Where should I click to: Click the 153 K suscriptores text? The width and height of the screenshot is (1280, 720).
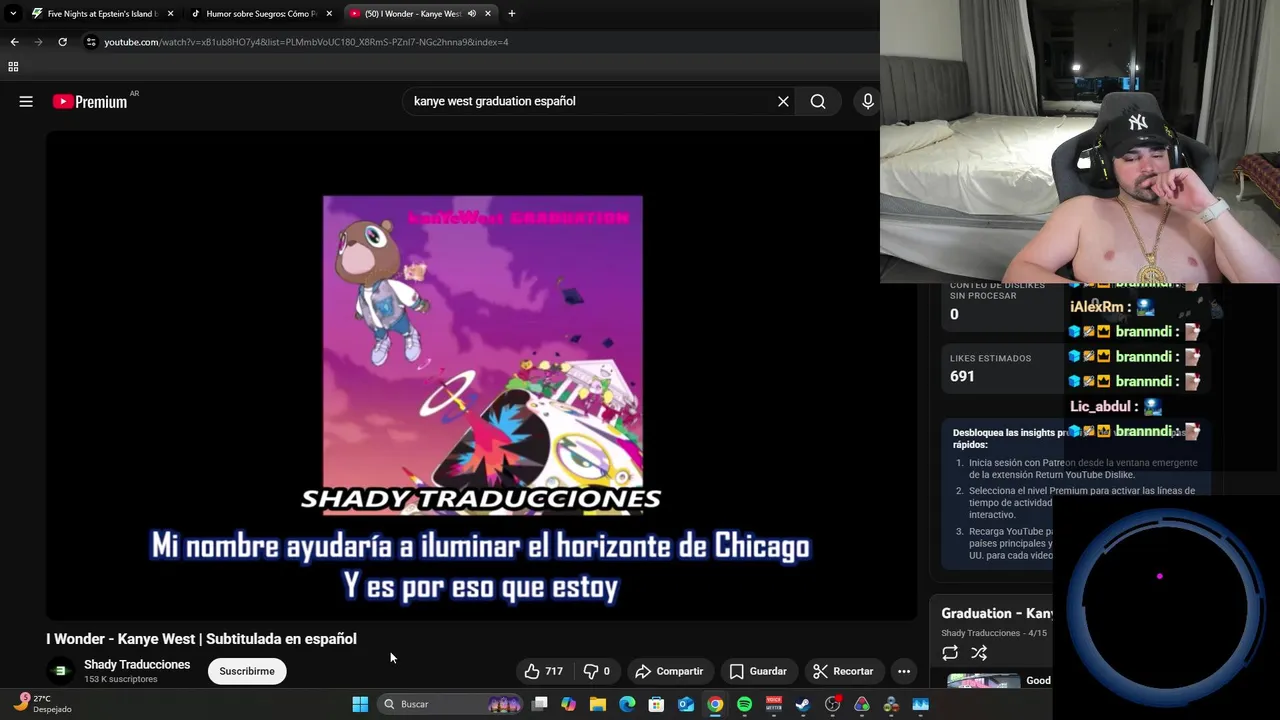click(x=121, y=679)
